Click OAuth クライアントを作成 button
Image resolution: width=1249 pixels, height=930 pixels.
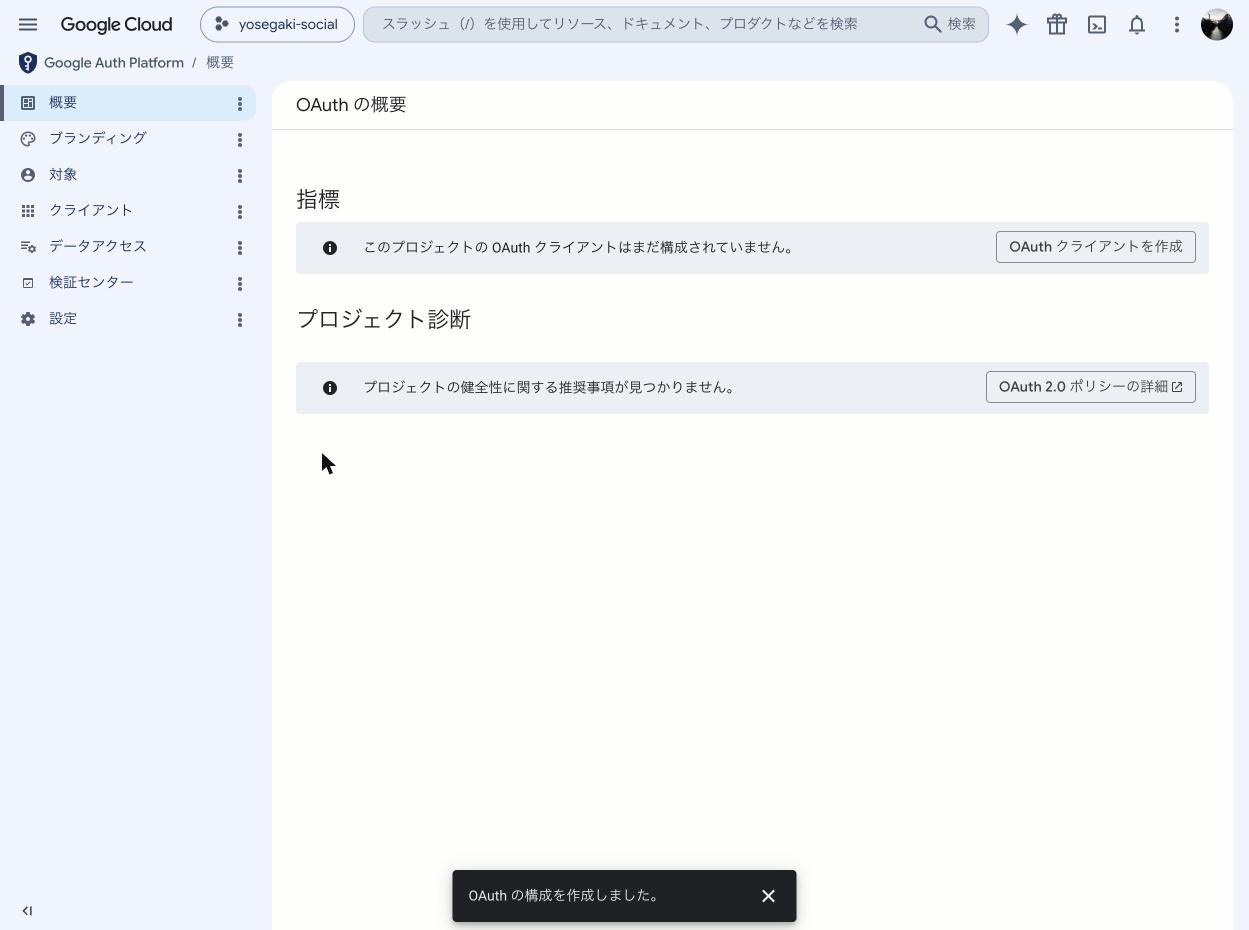click(1096, 247)
